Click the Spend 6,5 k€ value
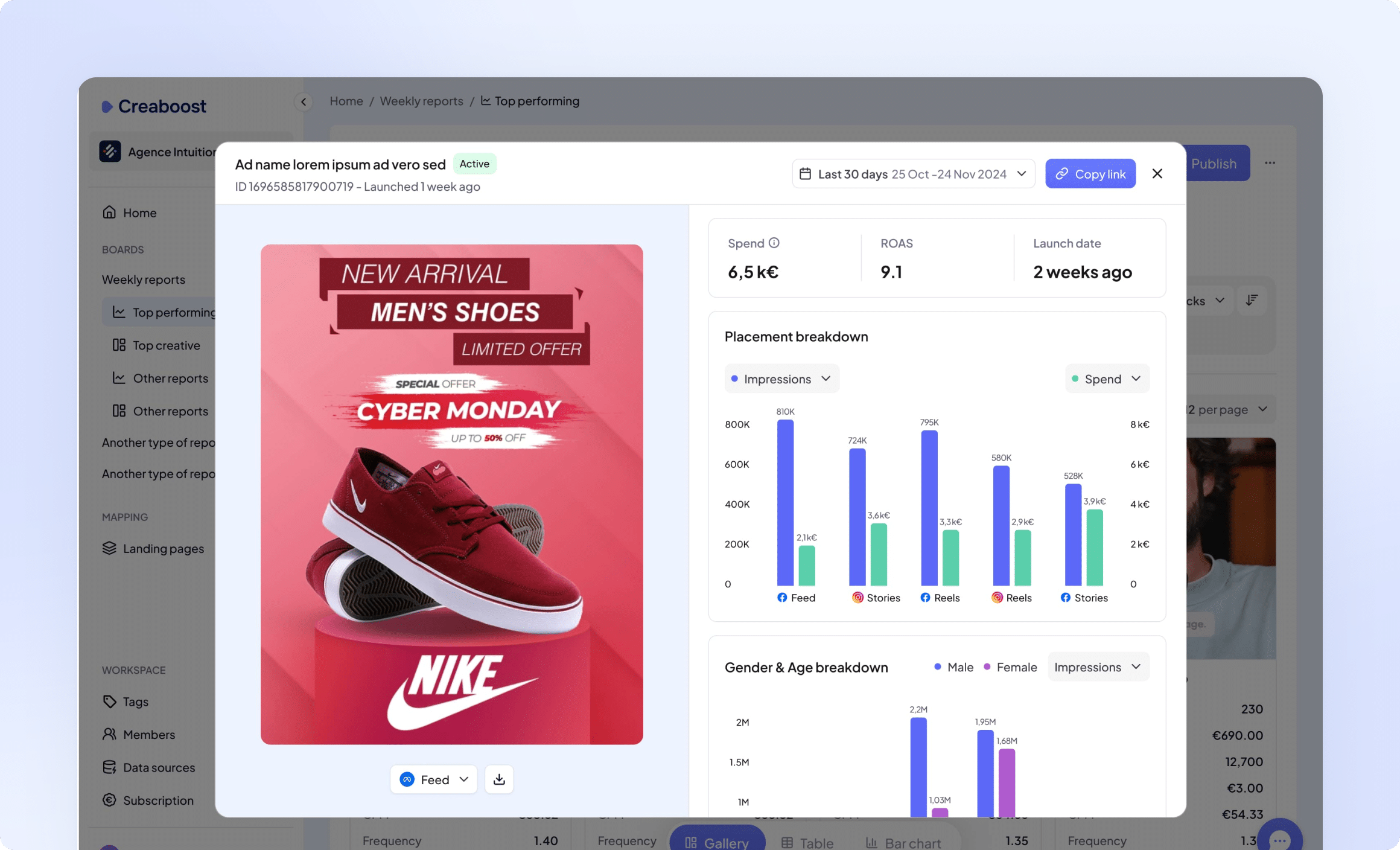 (x=753, y=272)
